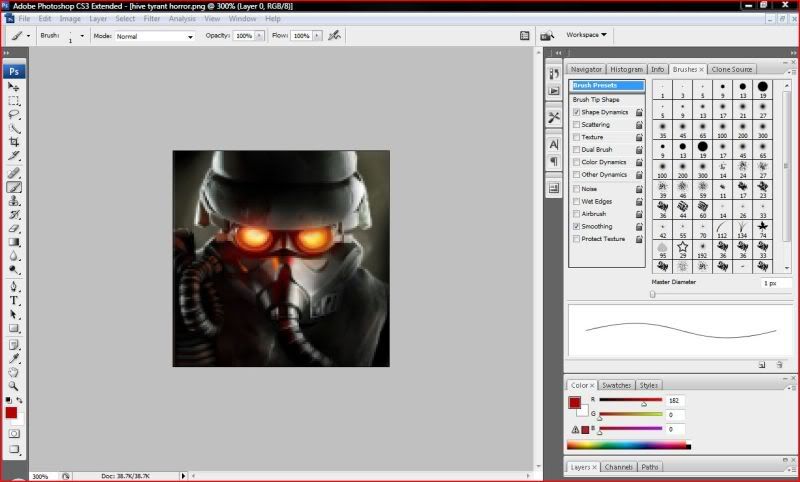Enable the Texture checkbox

click(577, 137)
